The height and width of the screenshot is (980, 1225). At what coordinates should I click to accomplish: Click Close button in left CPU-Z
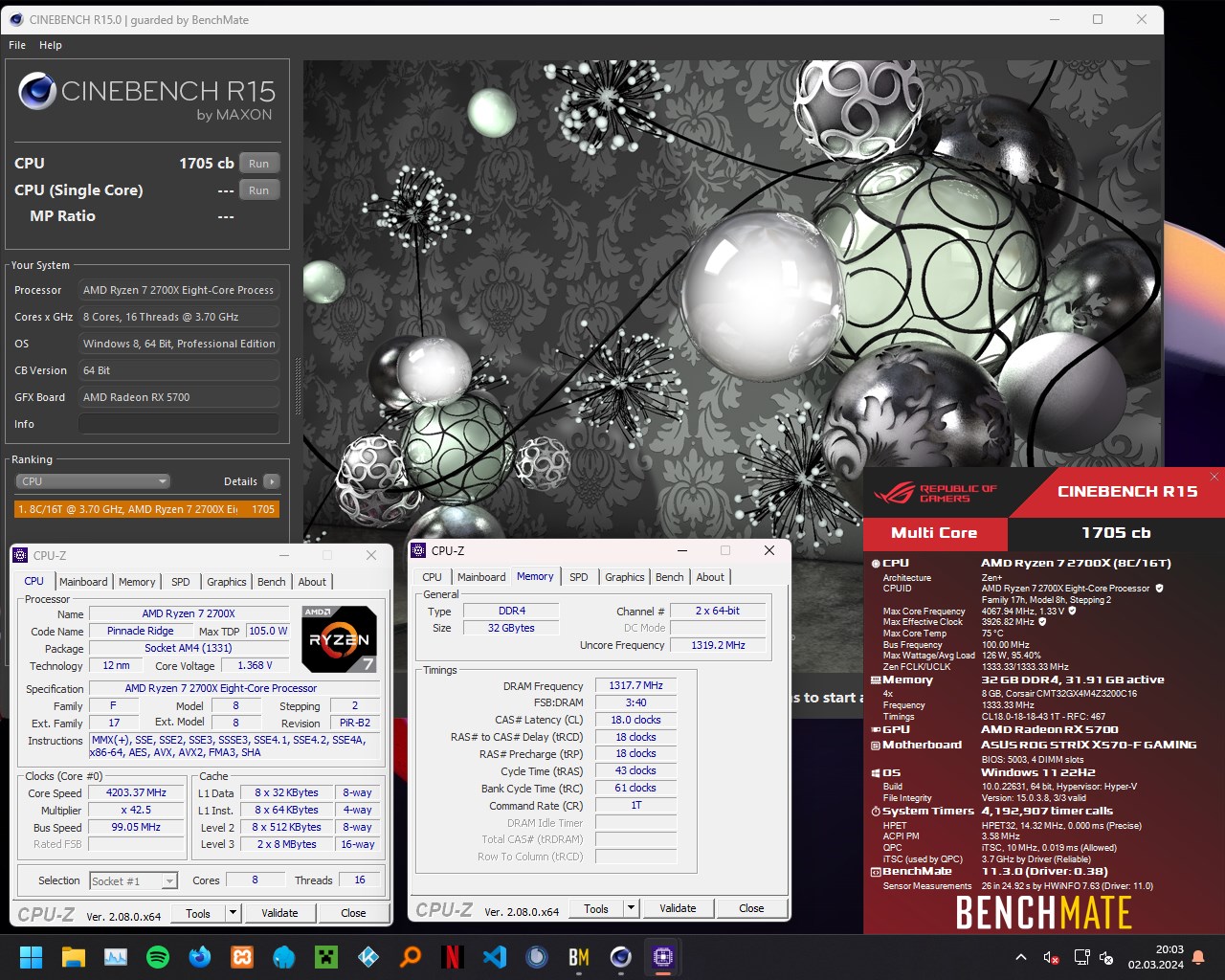pyautogui.click(x=353, y=913)
